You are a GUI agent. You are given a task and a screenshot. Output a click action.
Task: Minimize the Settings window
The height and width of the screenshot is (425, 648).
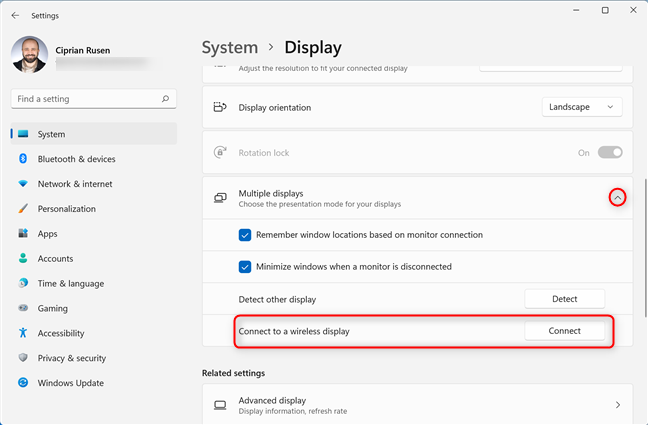[576, 10]
